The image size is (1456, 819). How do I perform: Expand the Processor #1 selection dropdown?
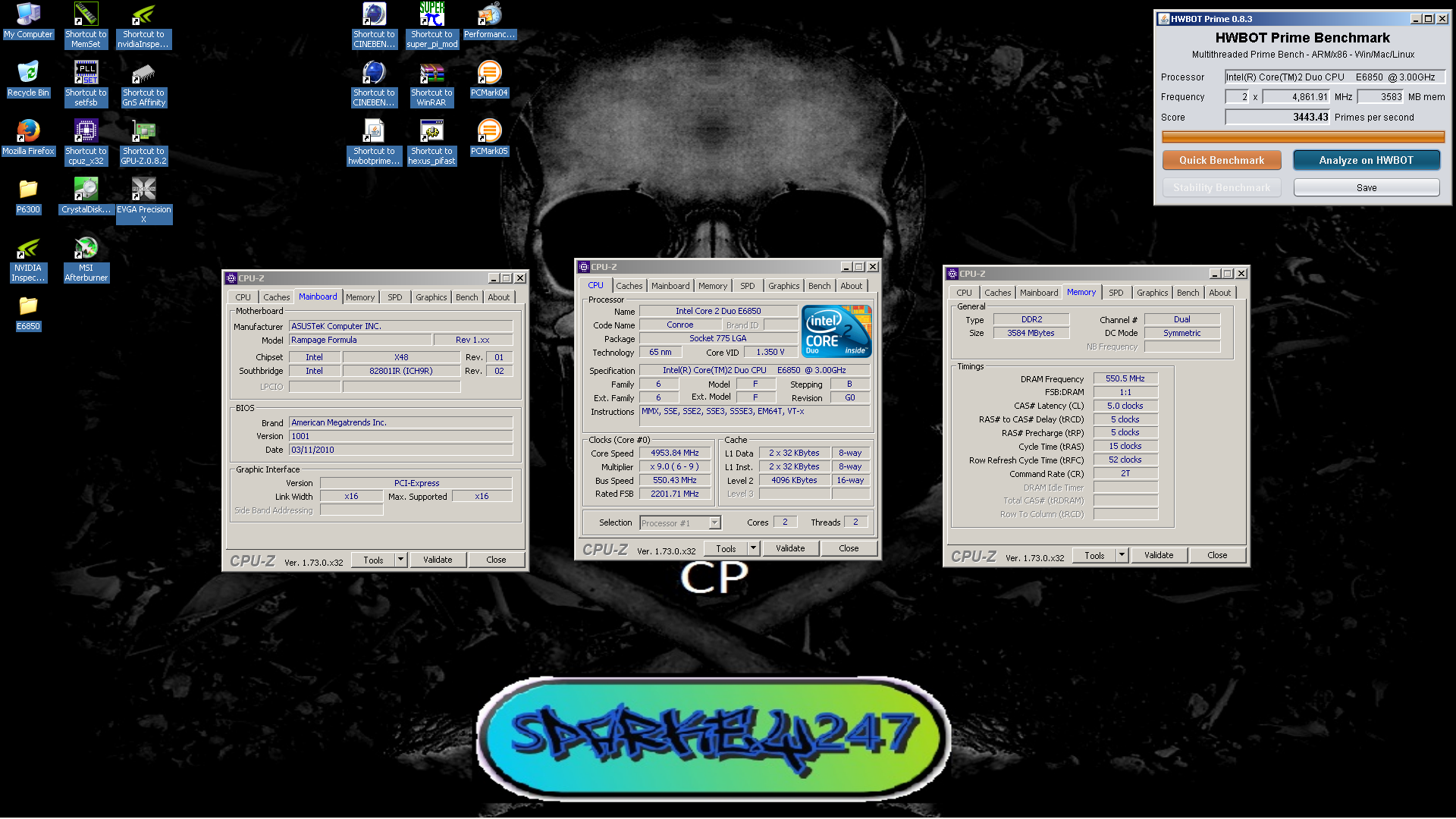(x=714, y=522)
